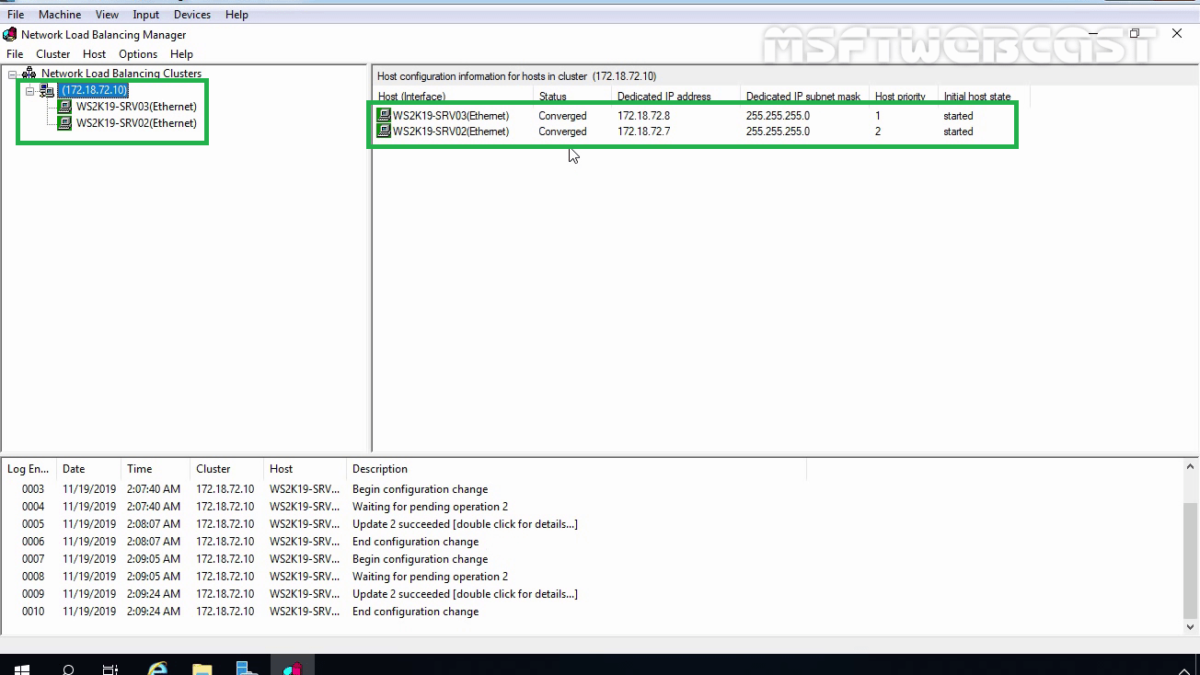Open Task View on the taskbar
Image resolution: width=1200 pixels, height=675 pixels.
111,668
